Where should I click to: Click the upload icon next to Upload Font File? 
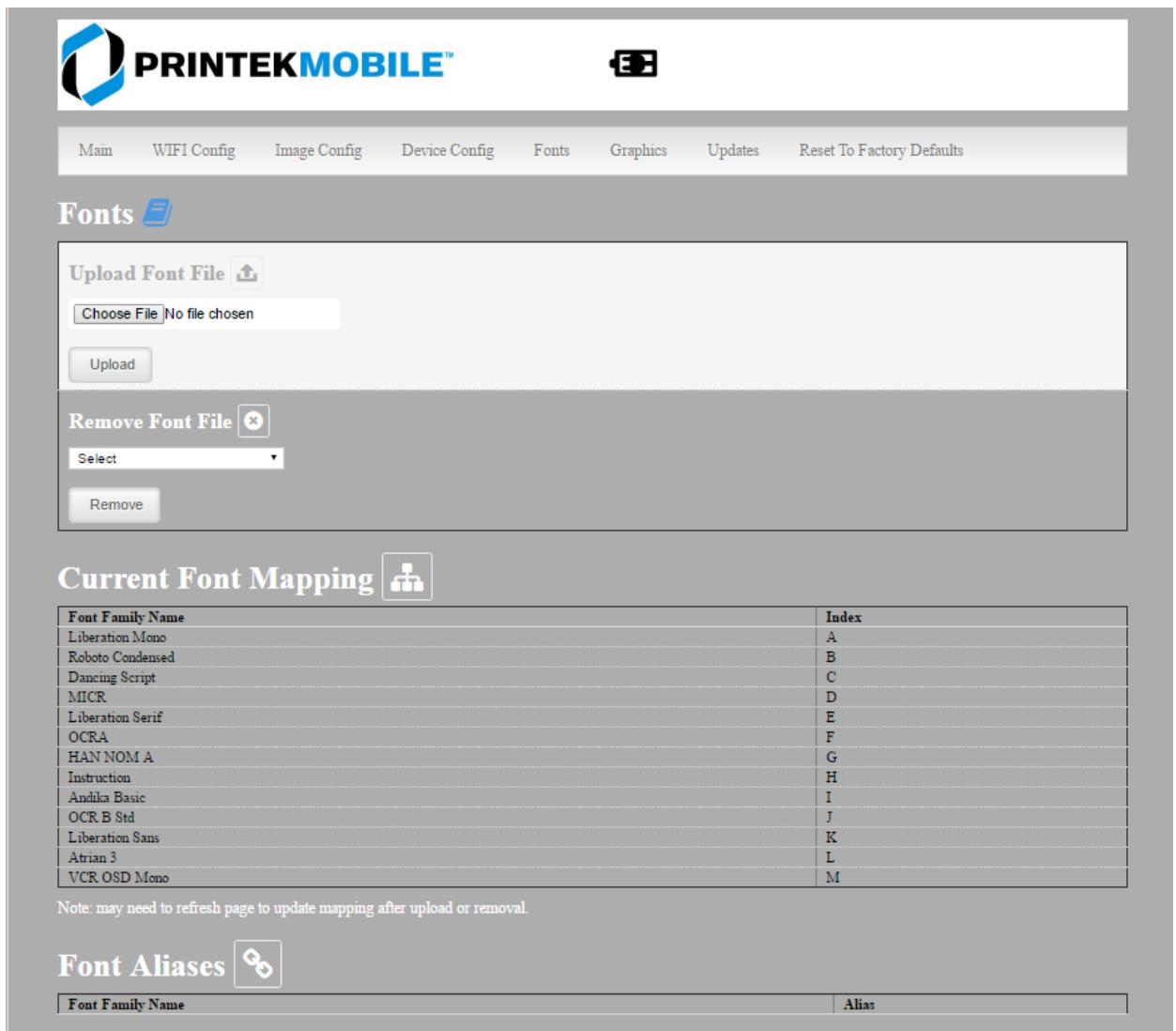point(246,273)
